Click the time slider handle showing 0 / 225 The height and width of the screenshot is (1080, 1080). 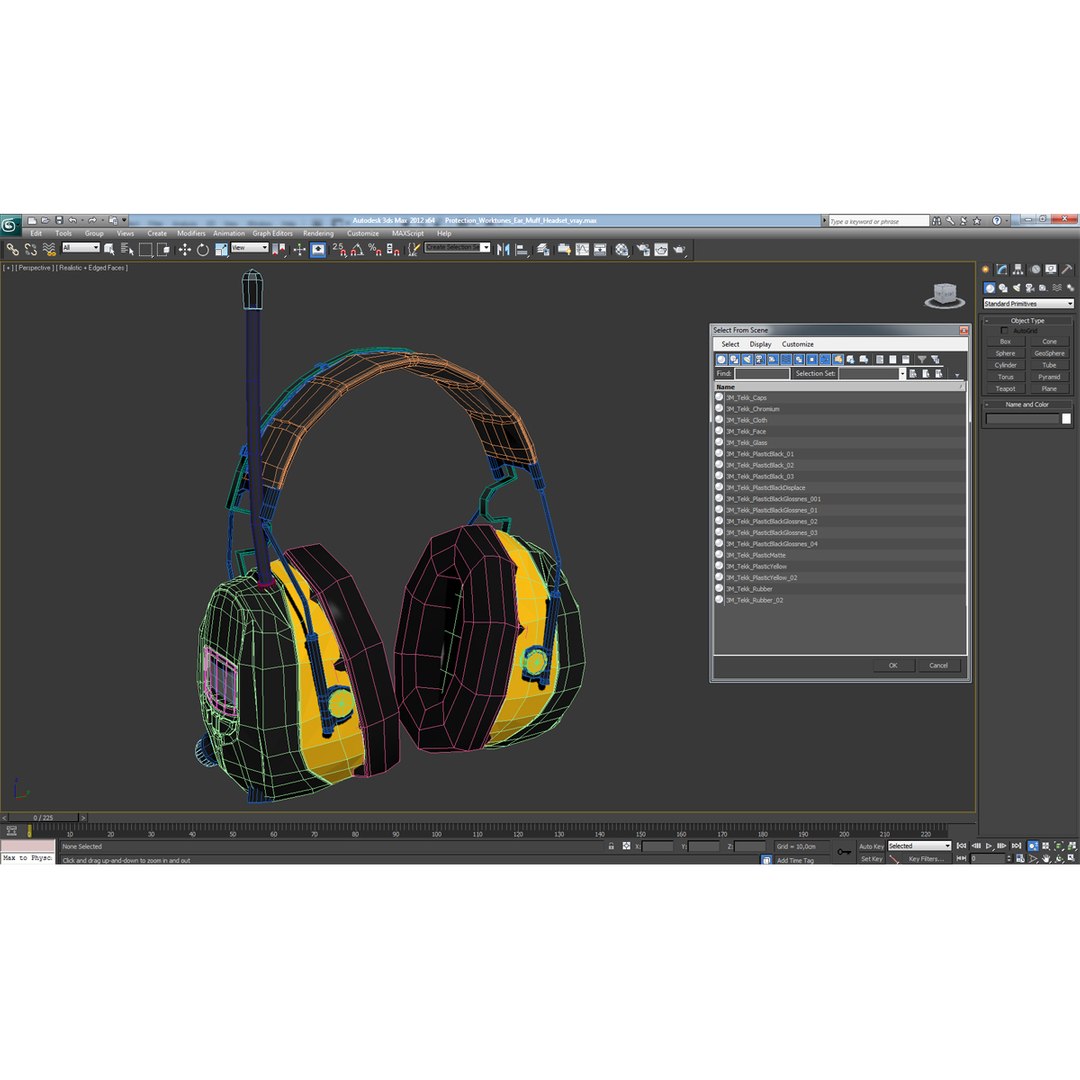[x=43, y=818]
